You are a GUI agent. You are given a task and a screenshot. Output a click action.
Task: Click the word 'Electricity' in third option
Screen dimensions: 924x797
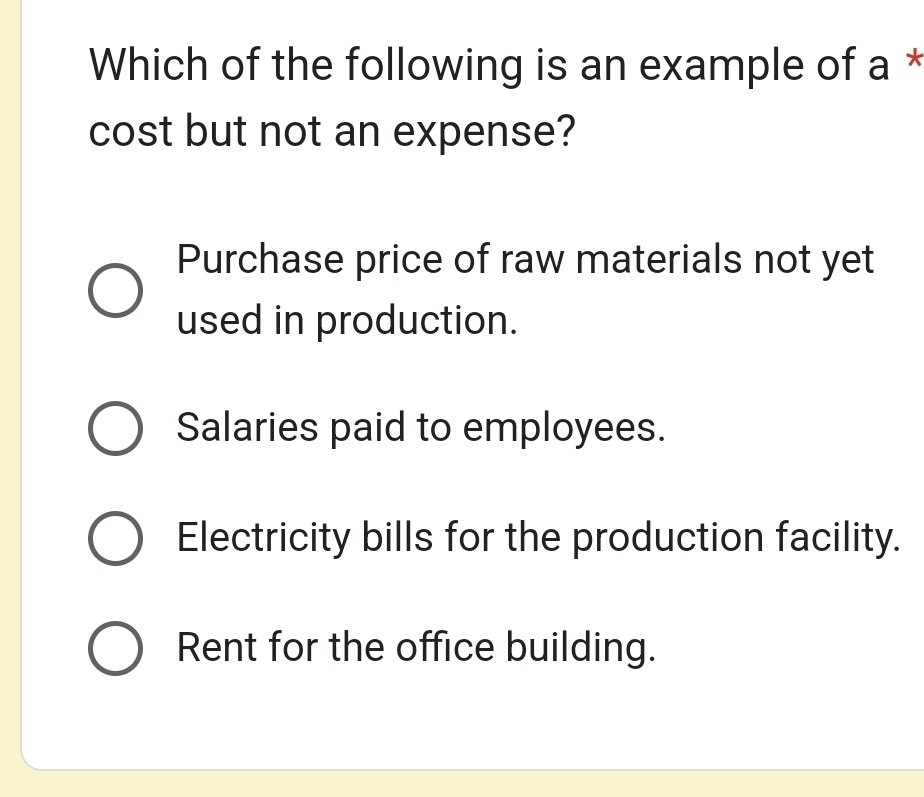click(x=264, y=538)
